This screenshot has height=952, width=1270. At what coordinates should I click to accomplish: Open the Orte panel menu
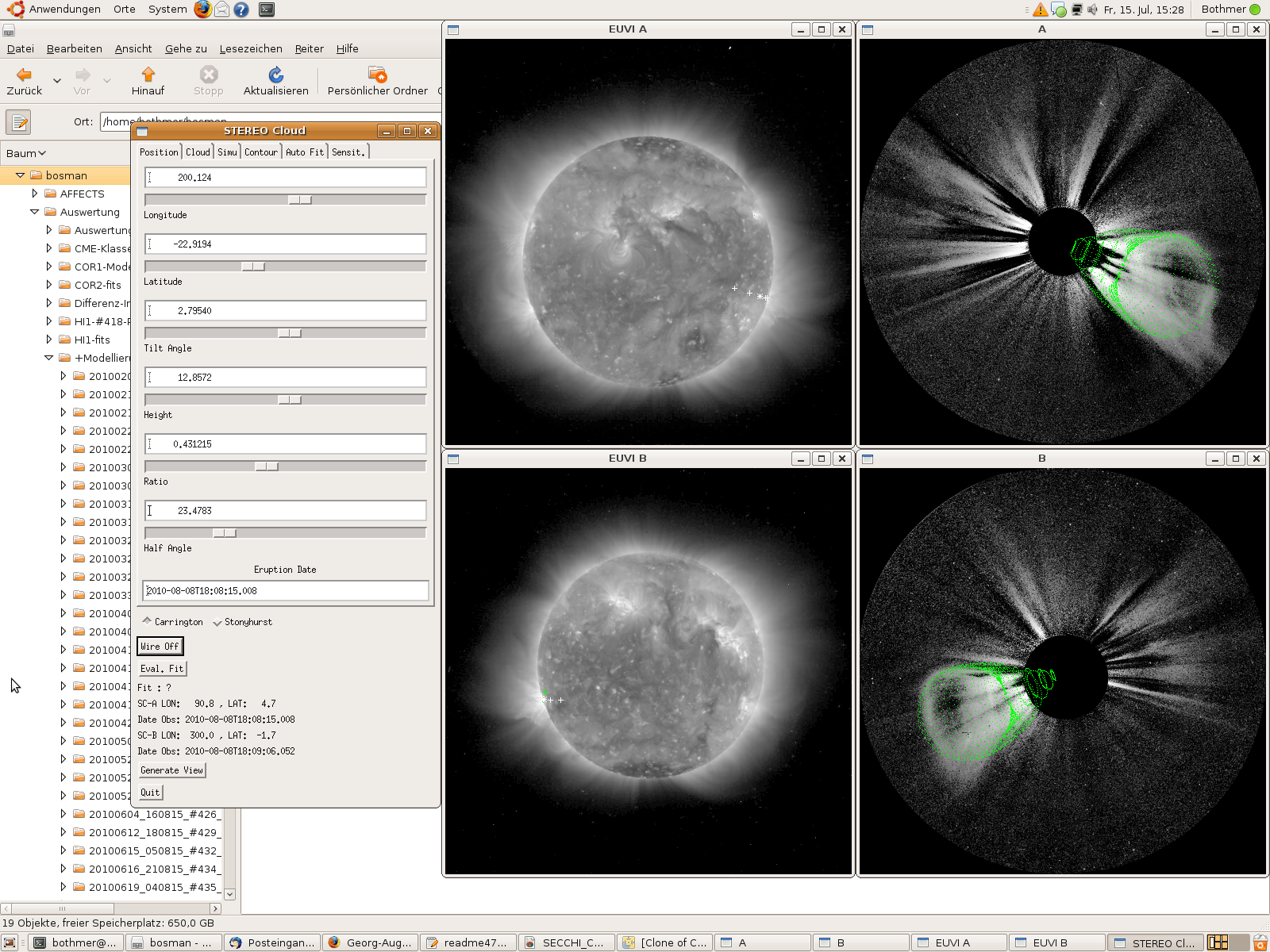coord(125,10)
